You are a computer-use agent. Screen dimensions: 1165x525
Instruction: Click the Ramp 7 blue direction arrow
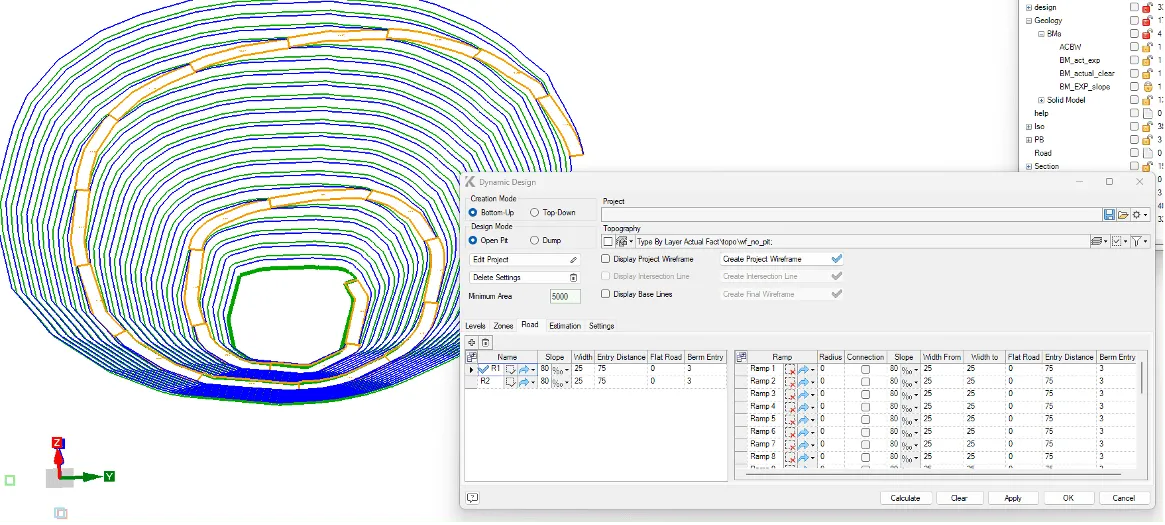pos(803,445)
